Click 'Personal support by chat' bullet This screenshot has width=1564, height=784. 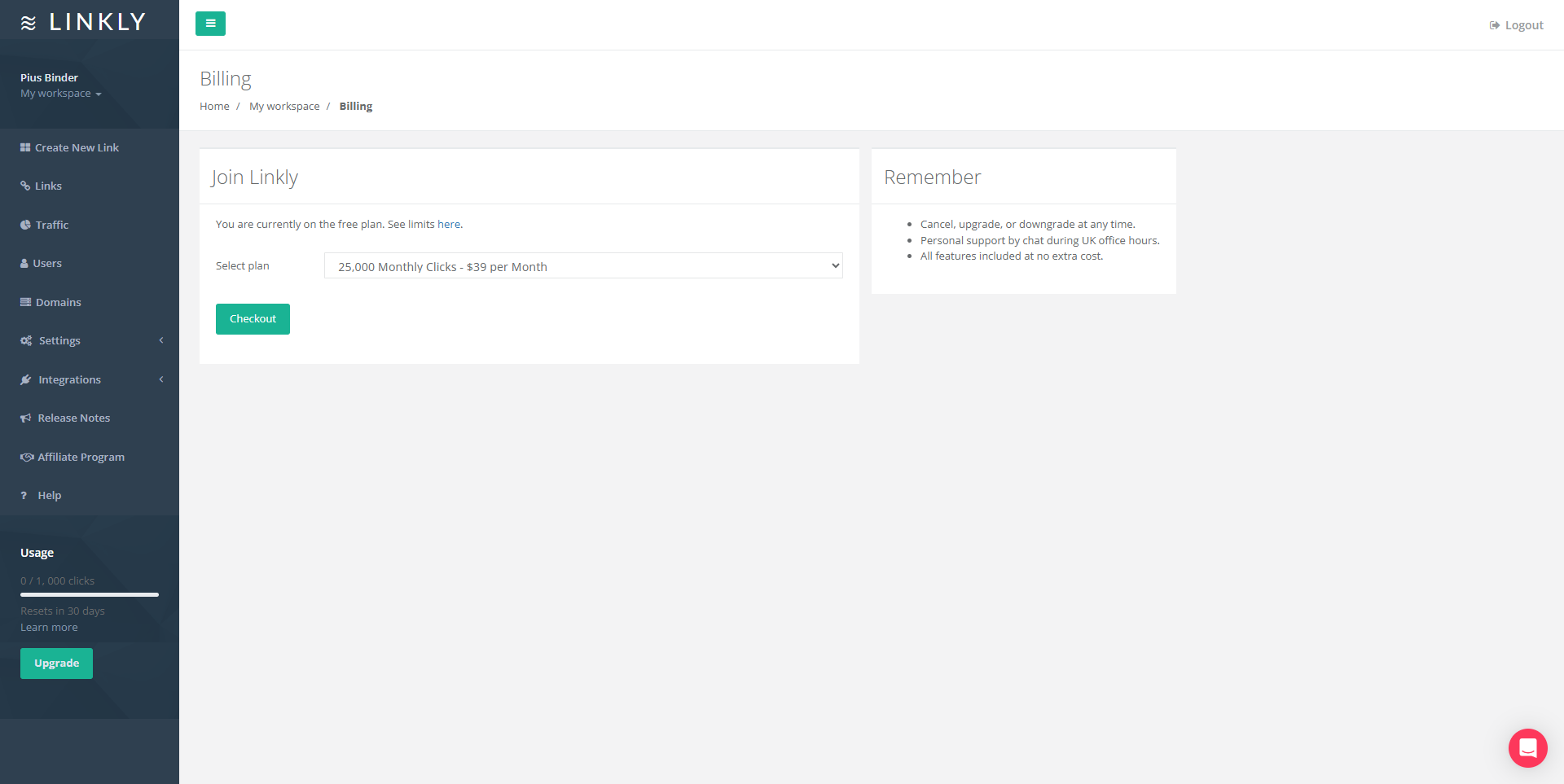1039,240
